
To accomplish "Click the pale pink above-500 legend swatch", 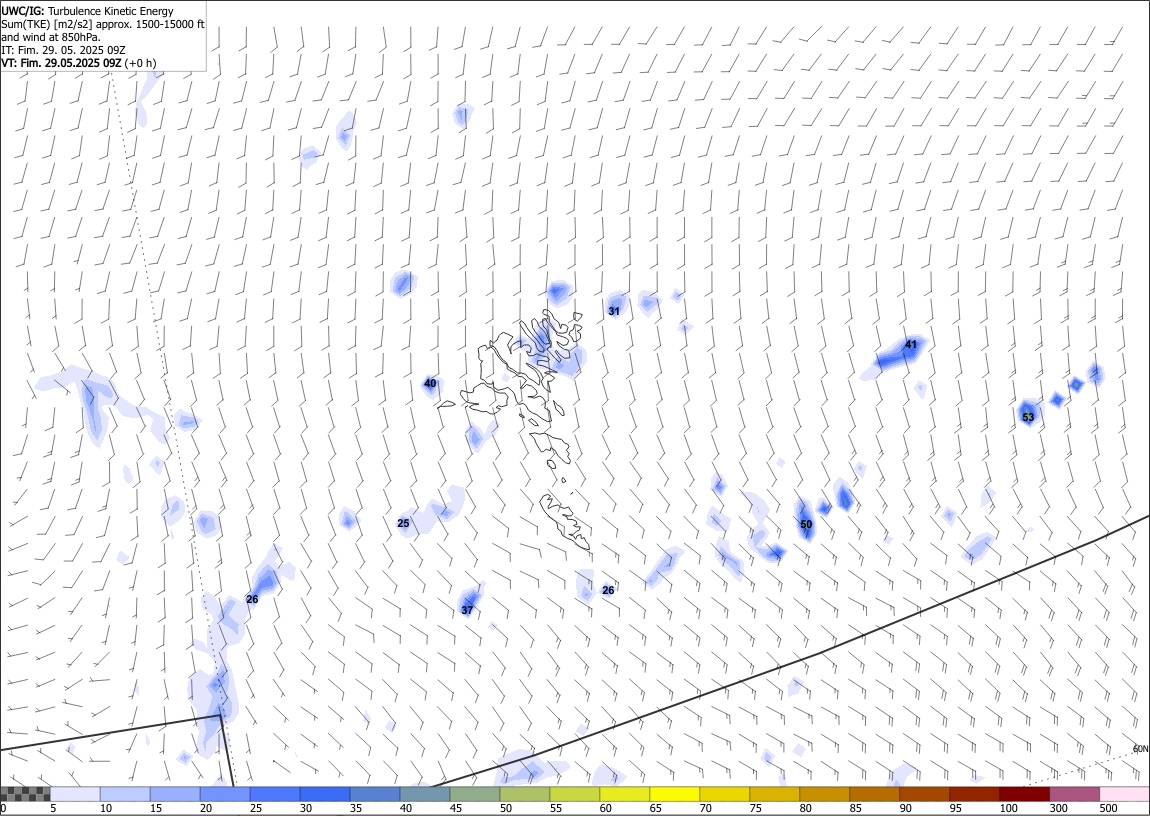I will pyautogui.click(x=1124, y=794).
